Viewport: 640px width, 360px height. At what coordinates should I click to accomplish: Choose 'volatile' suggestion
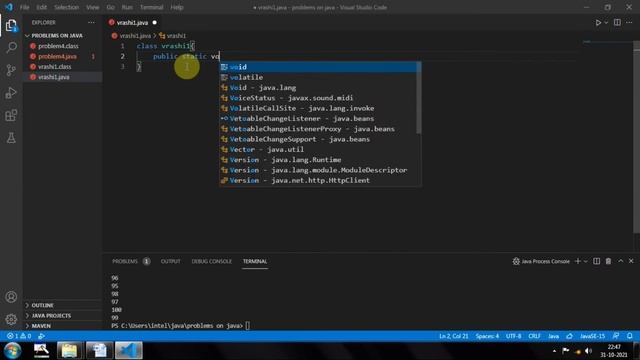tap(318, 77)
